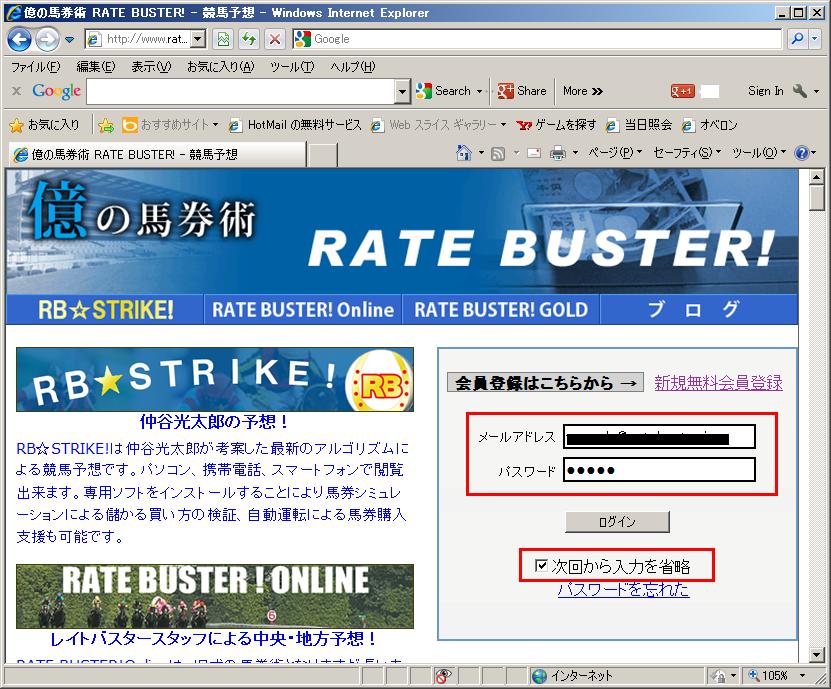Image resolution: width=831 pixels, height=689 pixels.
Task: Close the Google Toolbar with its X
Action: (16, 91)
